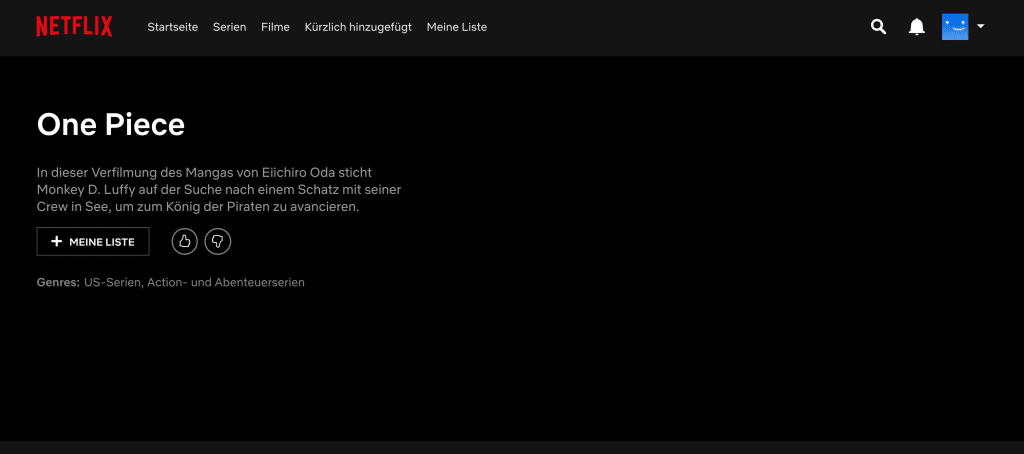Screen dimensions: 1024x454
Task: Open the Filme section
Action: pos(275,27)
